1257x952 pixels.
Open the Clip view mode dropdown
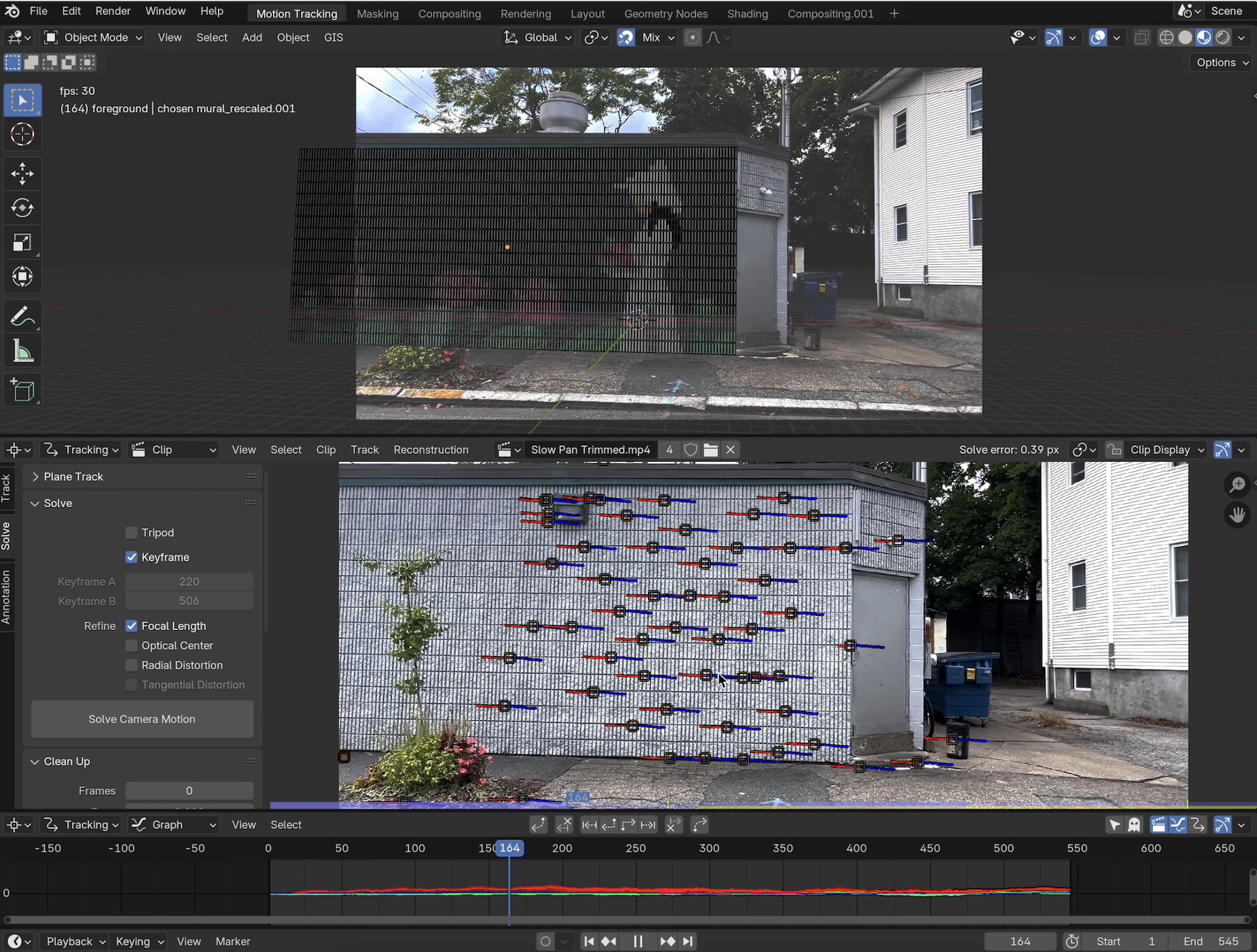pyautogui.click(x=175, y=450)
